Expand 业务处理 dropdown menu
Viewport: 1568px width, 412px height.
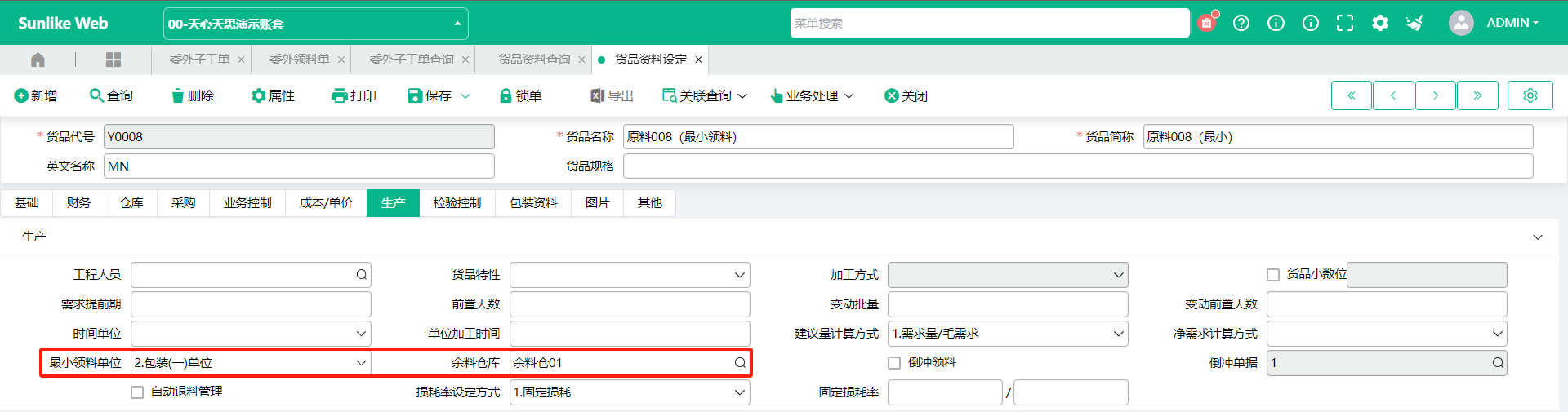click(x=813, y=95)
